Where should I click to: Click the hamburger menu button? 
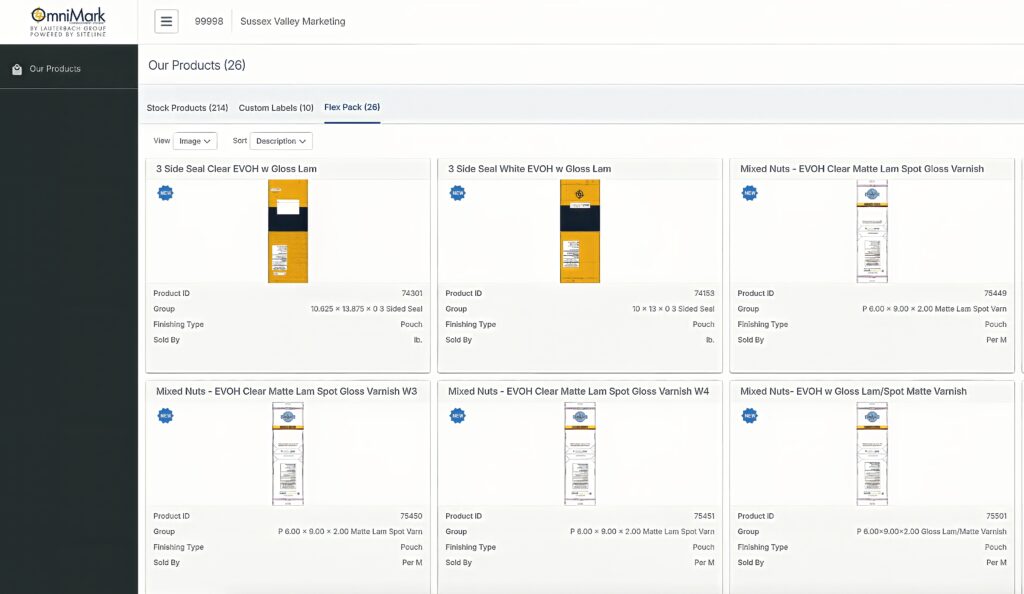pyautogui.click(x=166, y=21)
